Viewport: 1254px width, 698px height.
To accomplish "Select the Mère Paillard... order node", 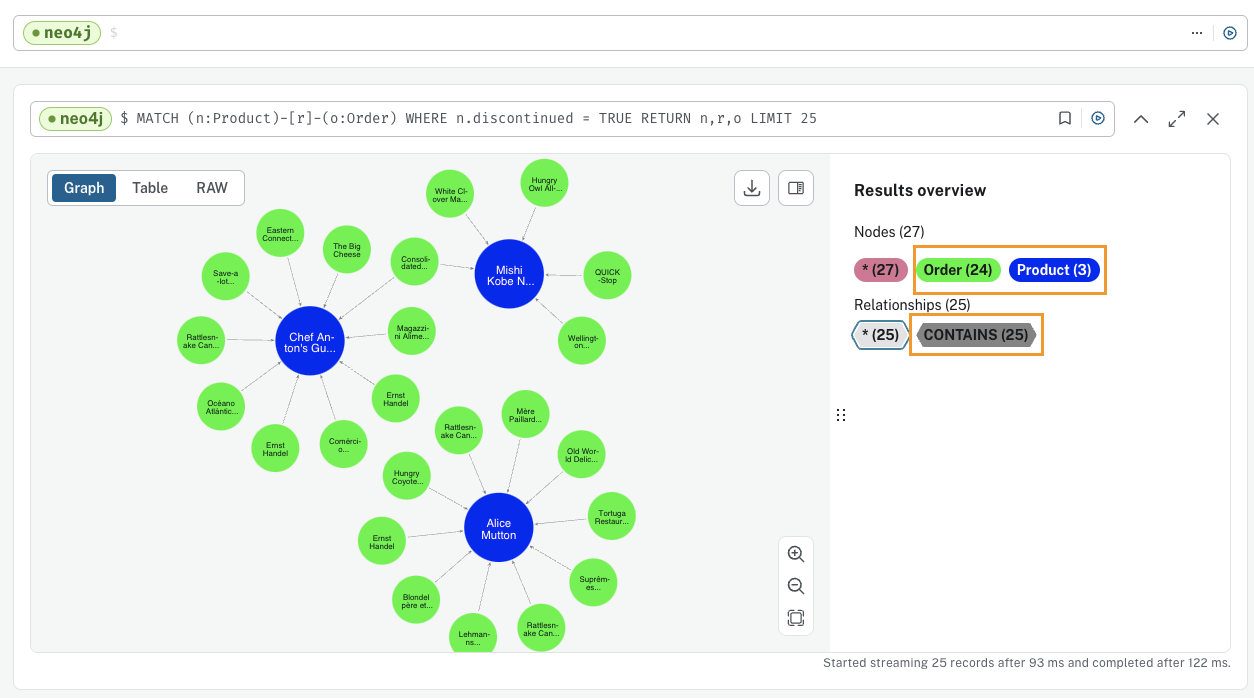I will [x=525, y=415].
